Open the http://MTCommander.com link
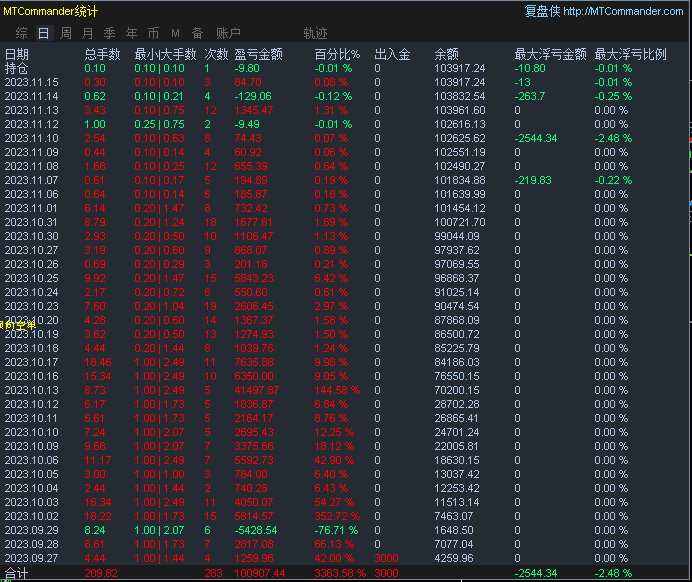Viewport: 692px width, 582px height. pyautogui.click(x=623, y=11)
